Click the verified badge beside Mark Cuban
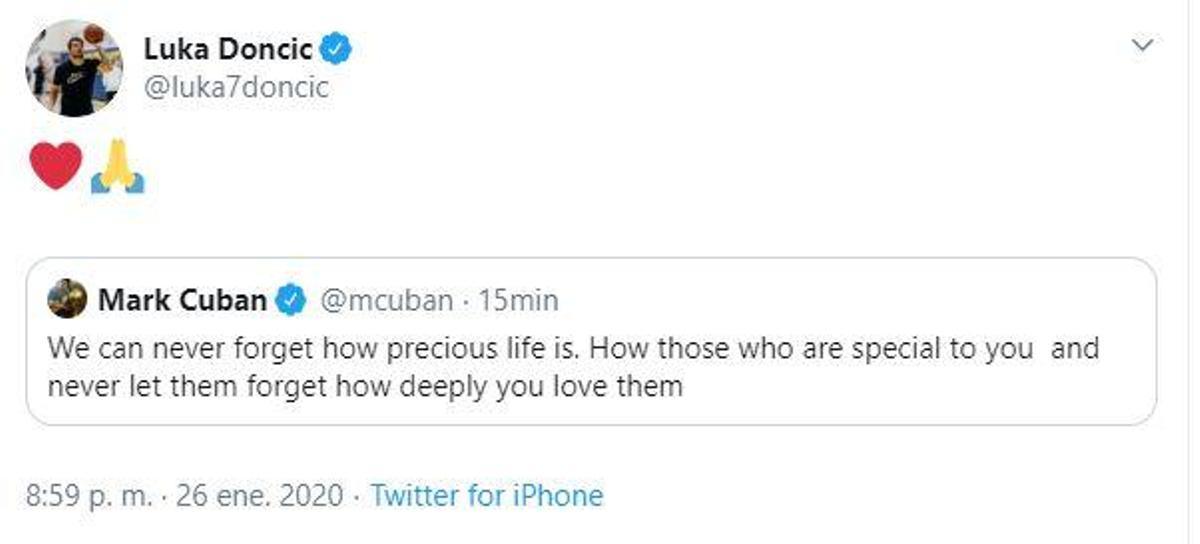The height and width of the screenshot is (544, 1200). pos(290,299)
